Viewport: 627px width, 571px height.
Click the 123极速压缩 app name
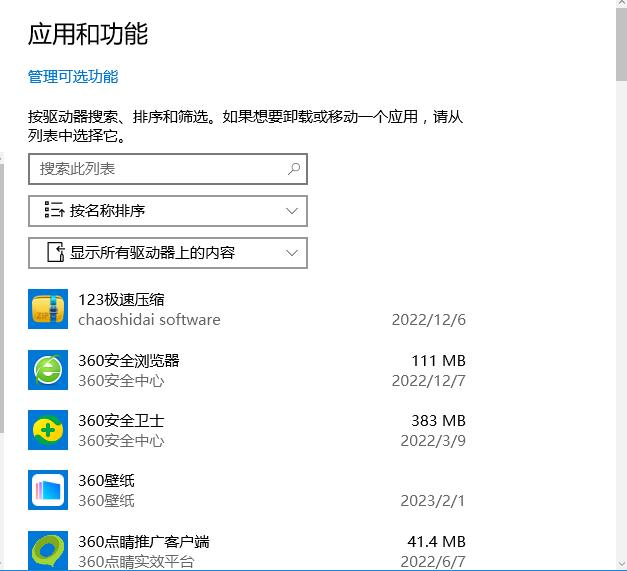(x=121, y=299)
